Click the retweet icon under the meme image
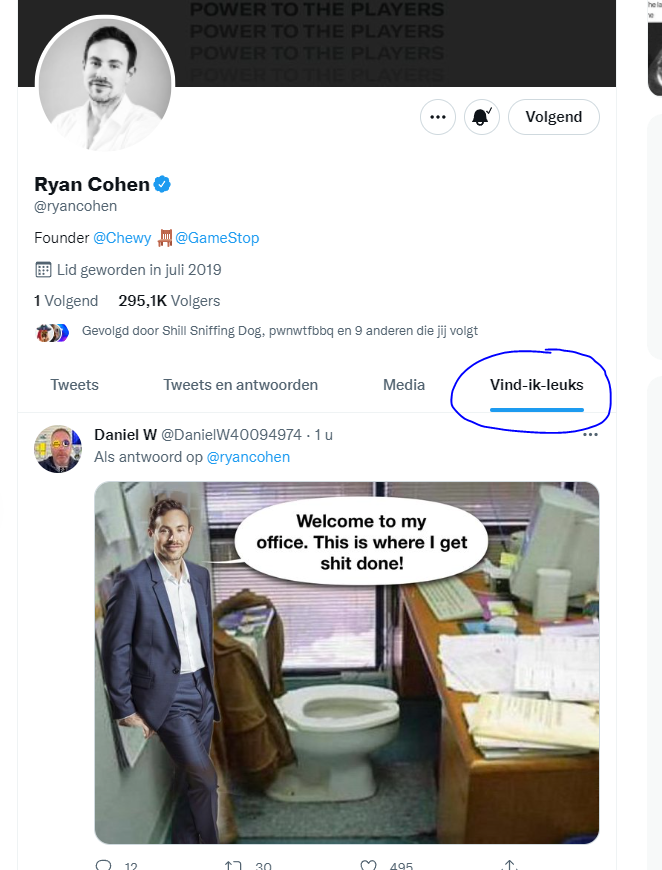The height and width of the screenshot is (870, 662). coord(232,863)
